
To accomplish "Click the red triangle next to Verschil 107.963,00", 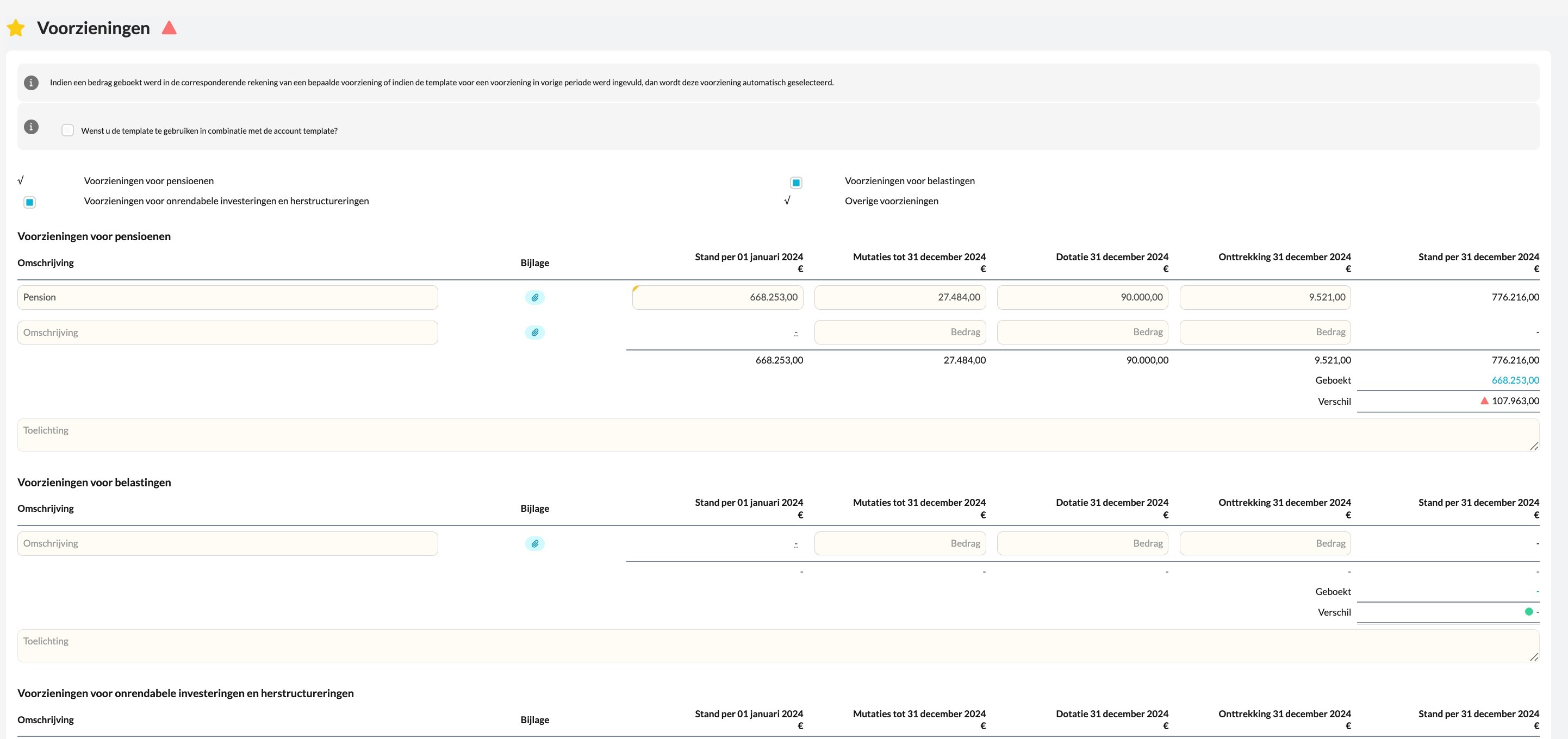I will [x=1484, y=401].
